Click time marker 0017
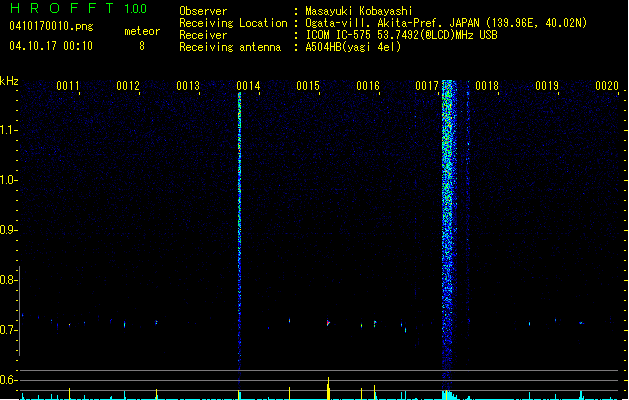 (427, 86)
